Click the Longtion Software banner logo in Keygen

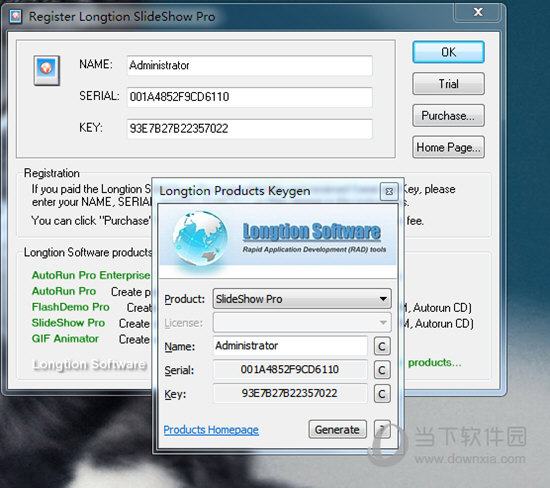[311, 232]
